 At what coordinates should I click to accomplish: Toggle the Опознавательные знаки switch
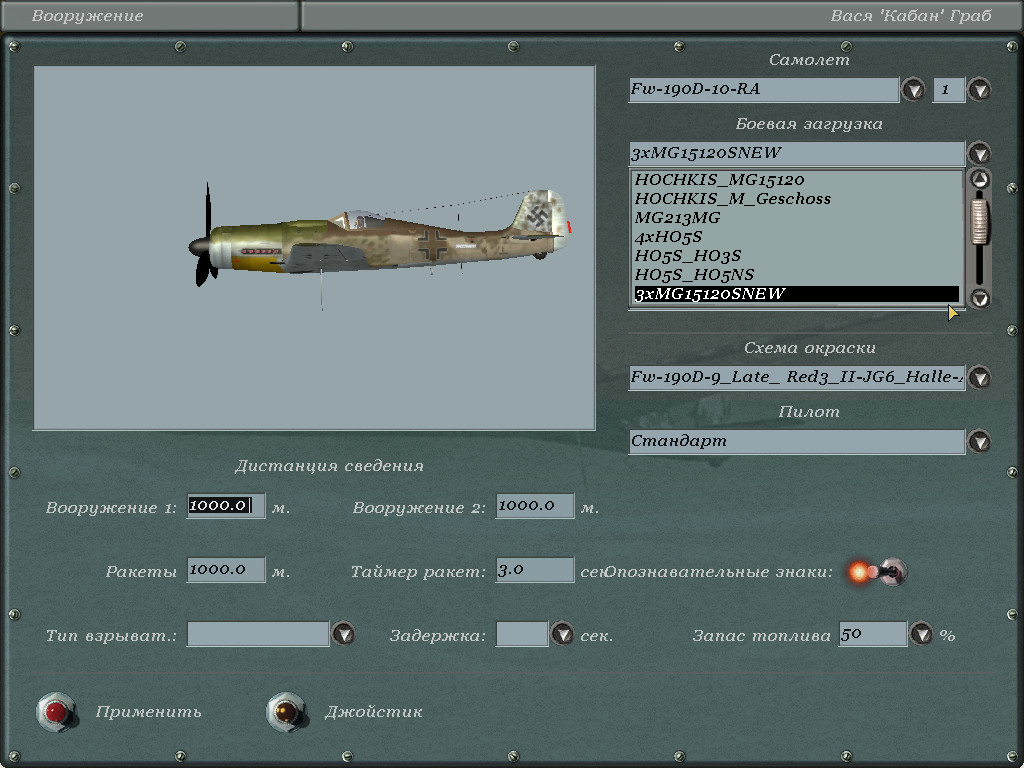point(878,572)
